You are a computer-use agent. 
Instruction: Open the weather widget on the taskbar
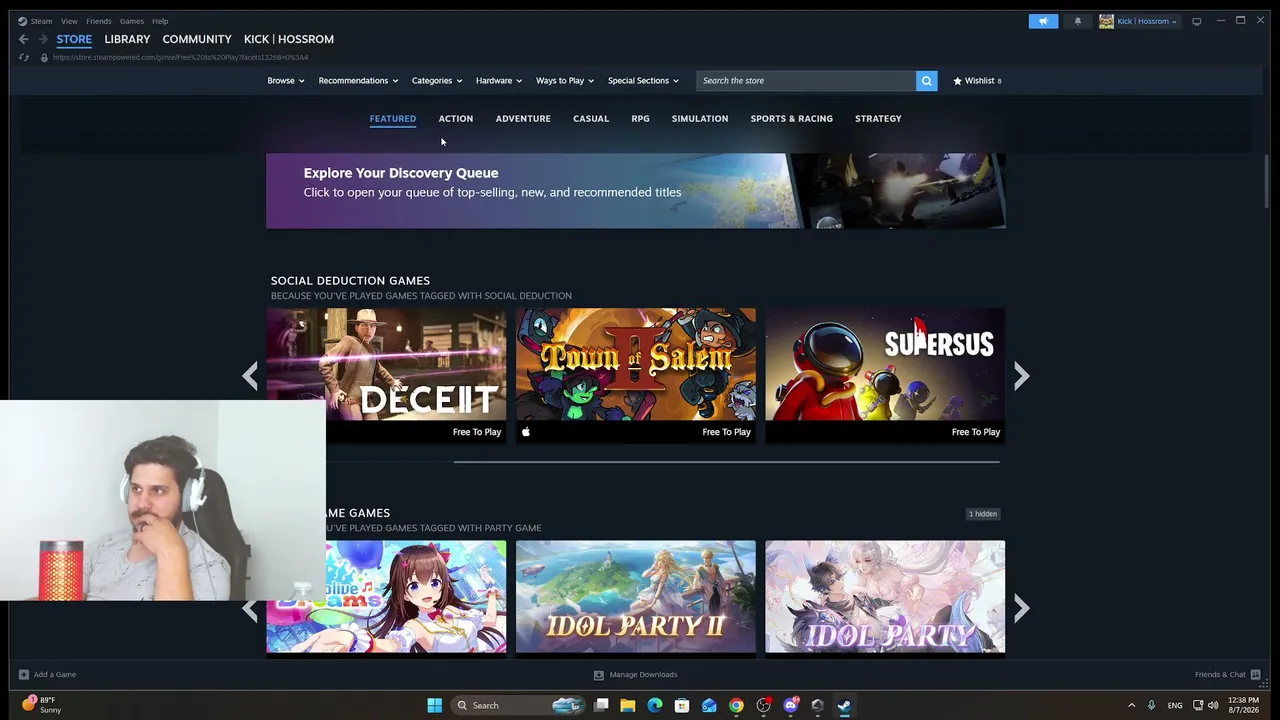point(40,705)
